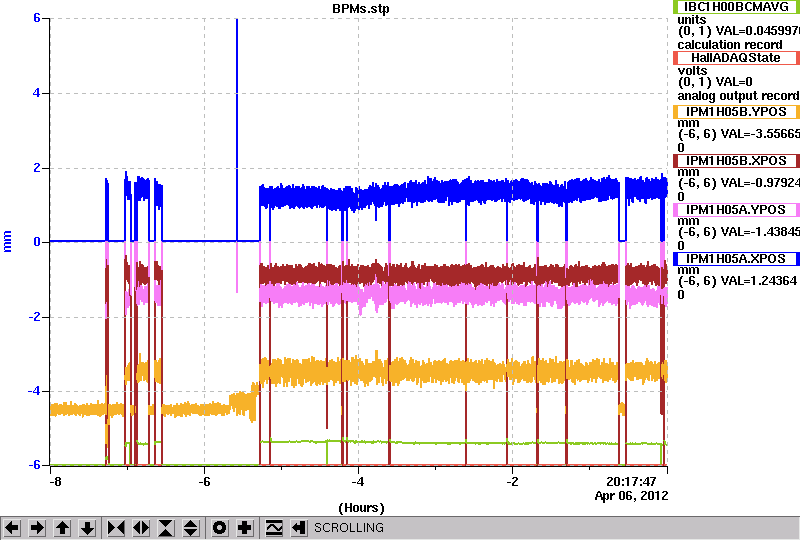Image resolution: width=800 pixels, height=540 pixels.
Task: Pan the graph left with the left arrow
Action: 12,528
